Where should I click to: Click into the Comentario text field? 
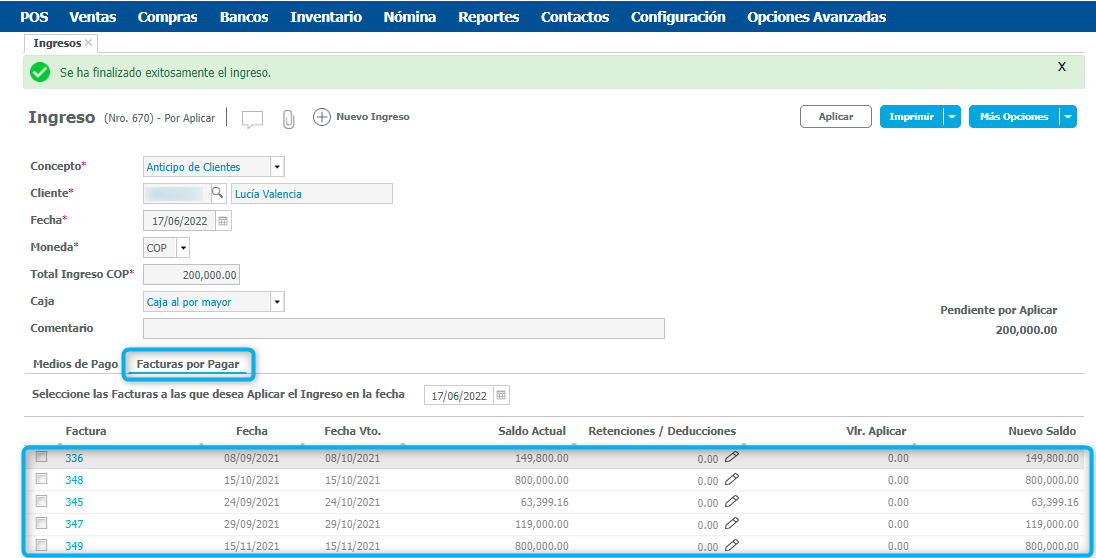pos(403,329)
